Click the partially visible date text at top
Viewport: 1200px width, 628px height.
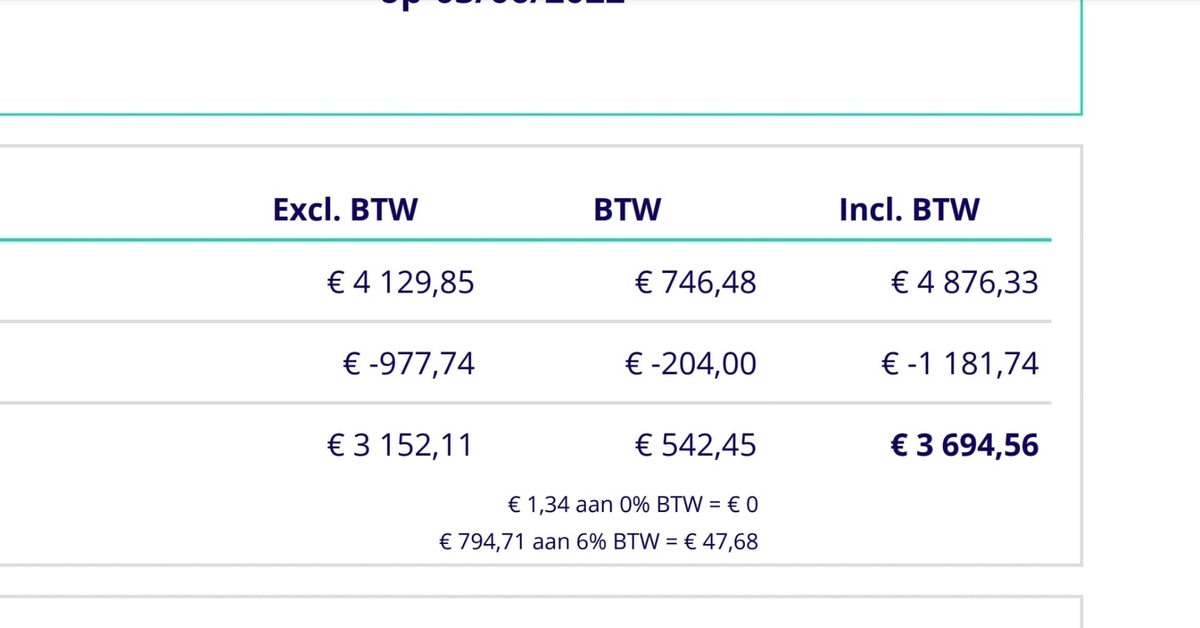click(502, 3)
